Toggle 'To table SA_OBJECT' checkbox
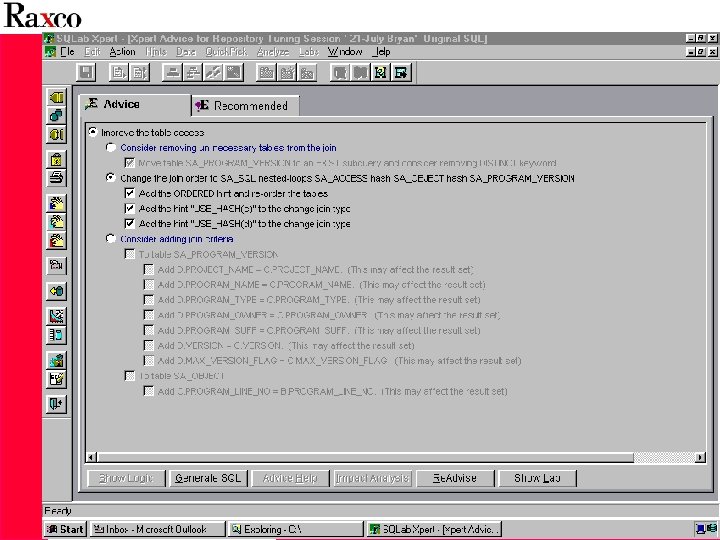 pyautogui.click(x=130, y=376)
